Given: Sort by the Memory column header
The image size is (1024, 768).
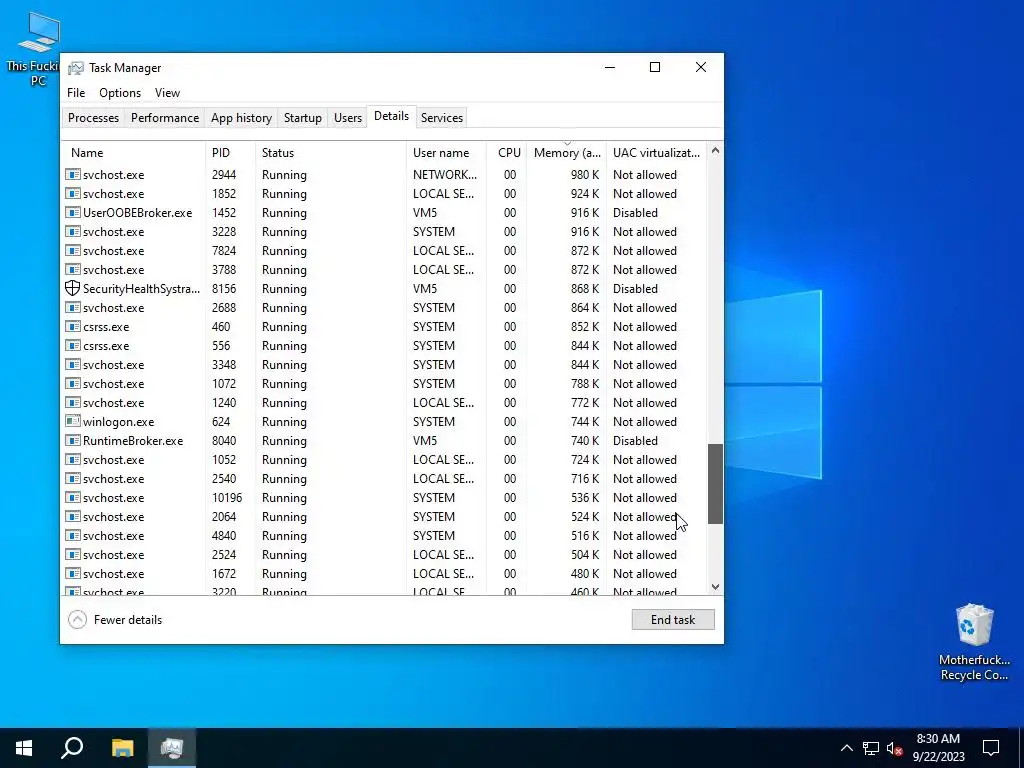Looking at the screenshot, I should pos(567,153).
